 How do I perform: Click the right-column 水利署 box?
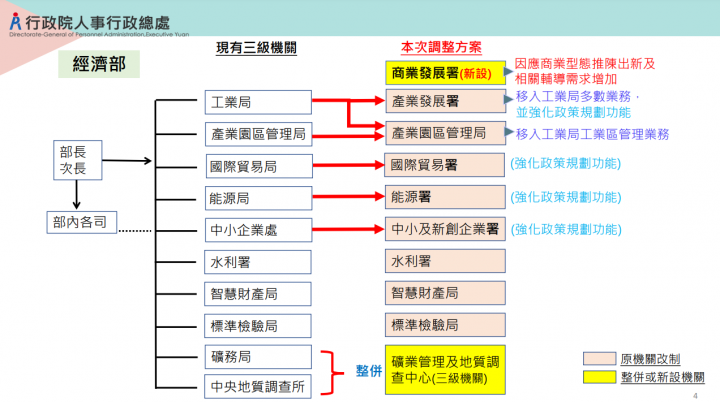[x=445, y=261]
